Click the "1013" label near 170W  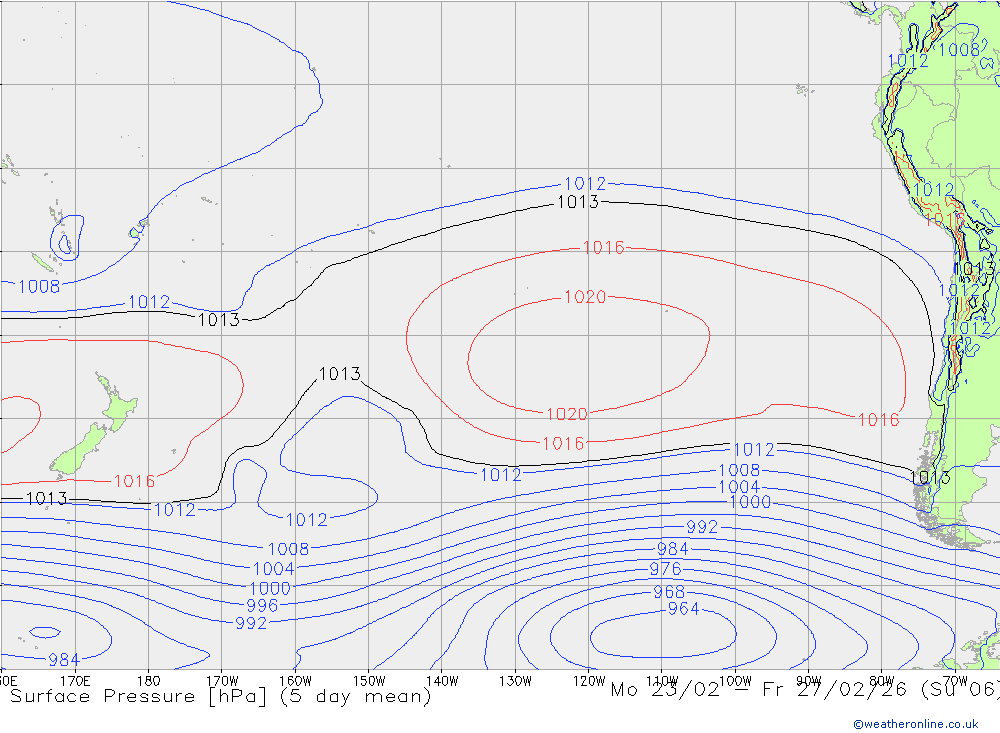click(x=219, y=320)
